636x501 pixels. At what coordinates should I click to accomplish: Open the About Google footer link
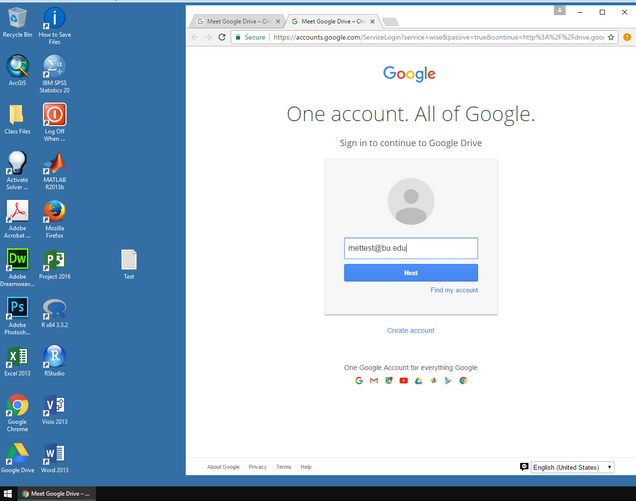[x=223, y=467]
